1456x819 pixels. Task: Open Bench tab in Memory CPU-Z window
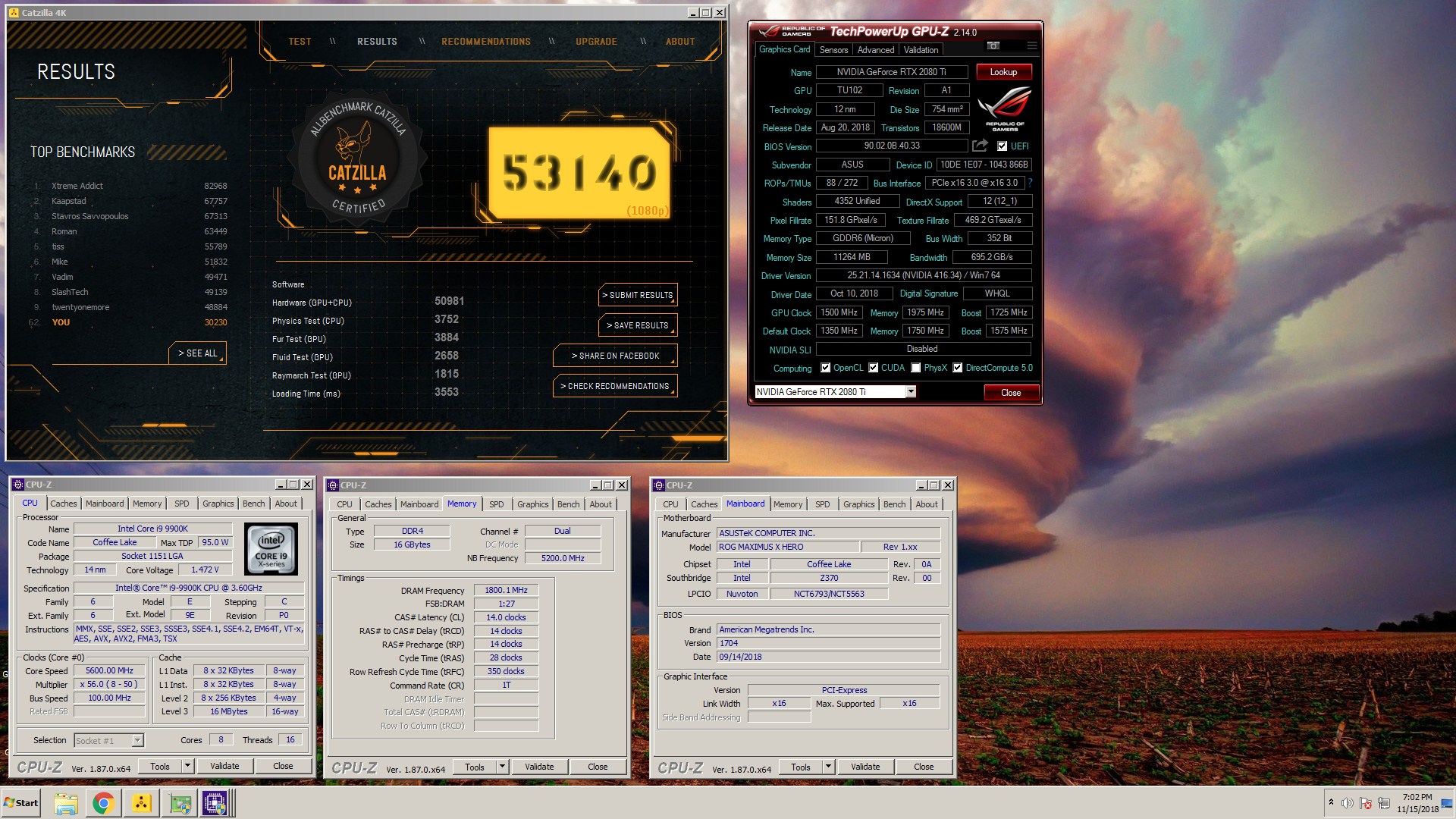pyautogui.click(x=568, y=504)
